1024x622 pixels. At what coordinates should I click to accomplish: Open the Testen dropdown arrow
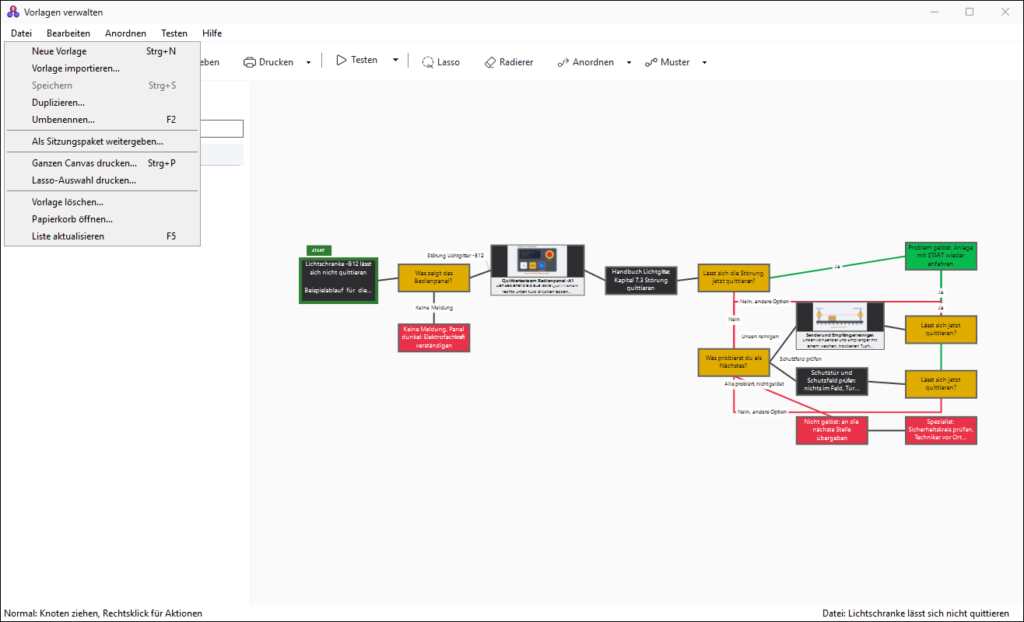(395, 60)
